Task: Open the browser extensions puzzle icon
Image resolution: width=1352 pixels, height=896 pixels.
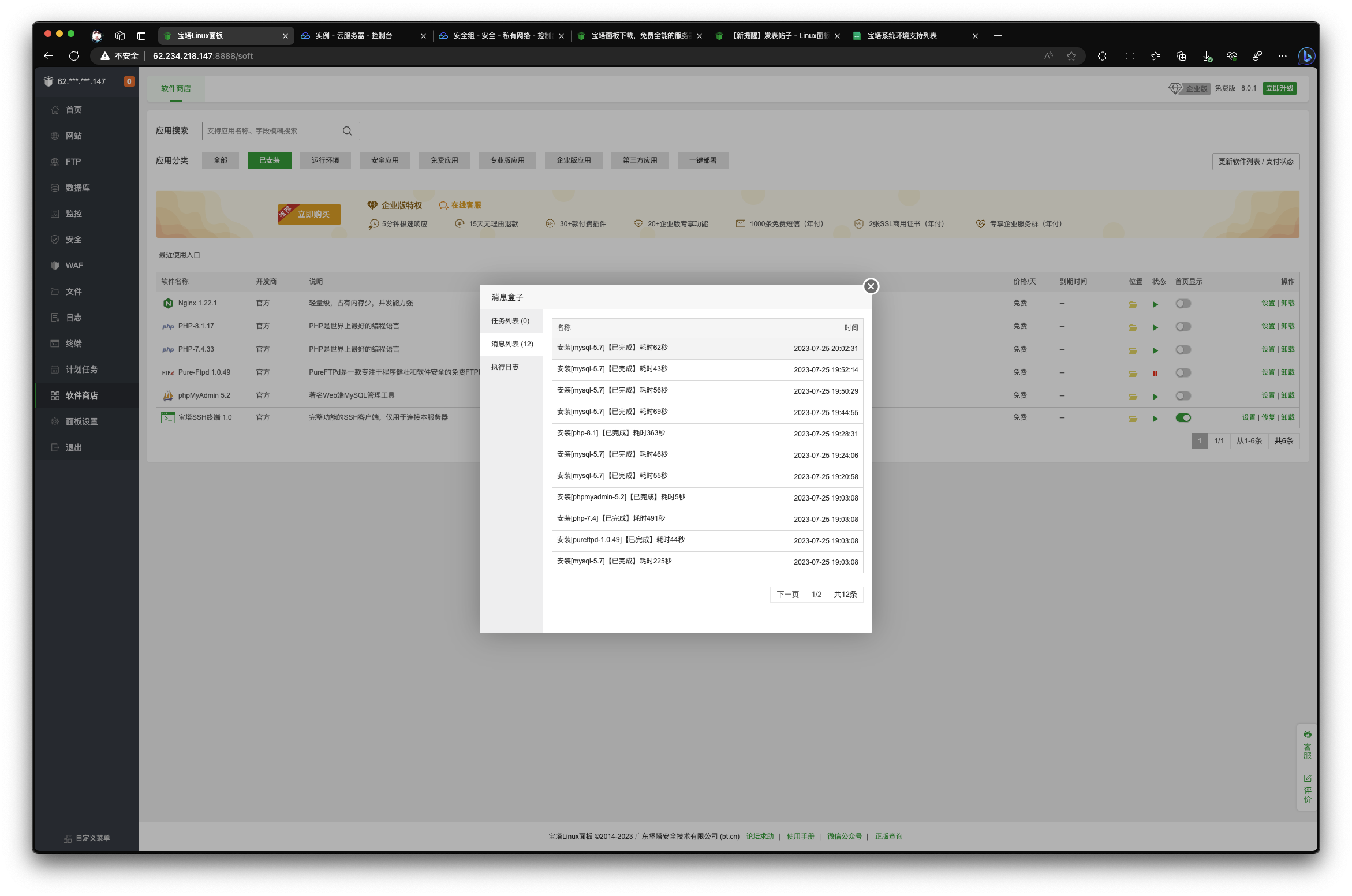Action: (x=1102, y=56)
